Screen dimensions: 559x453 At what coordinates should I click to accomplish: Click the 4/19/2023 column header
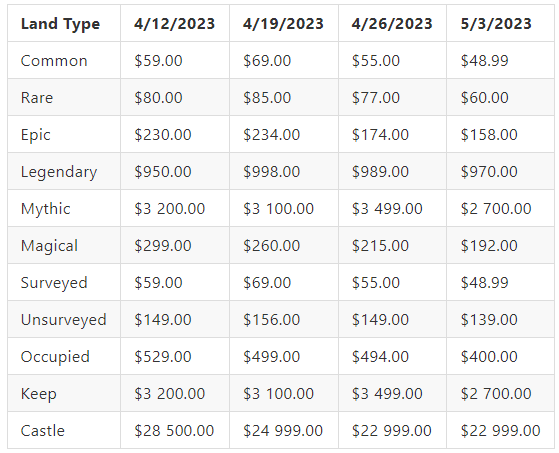pyautogui.click(x=283, y=24)
